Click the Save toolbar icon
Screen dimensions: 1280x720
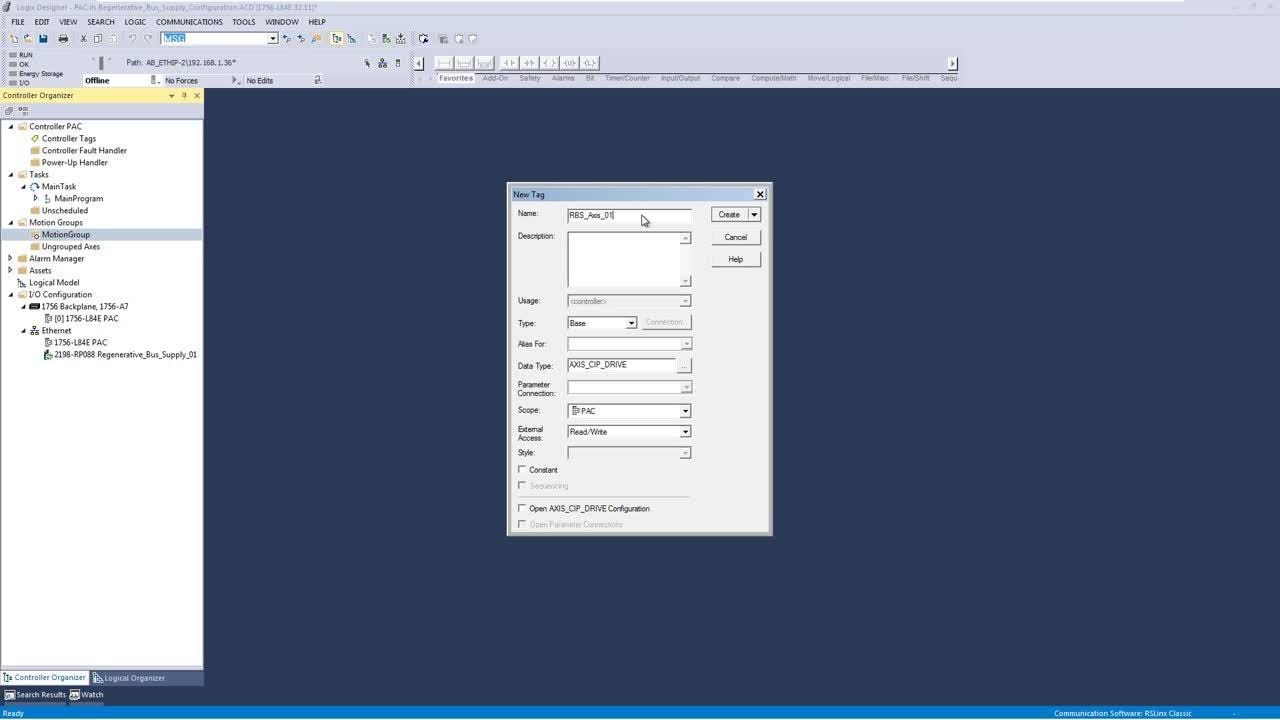43,39
